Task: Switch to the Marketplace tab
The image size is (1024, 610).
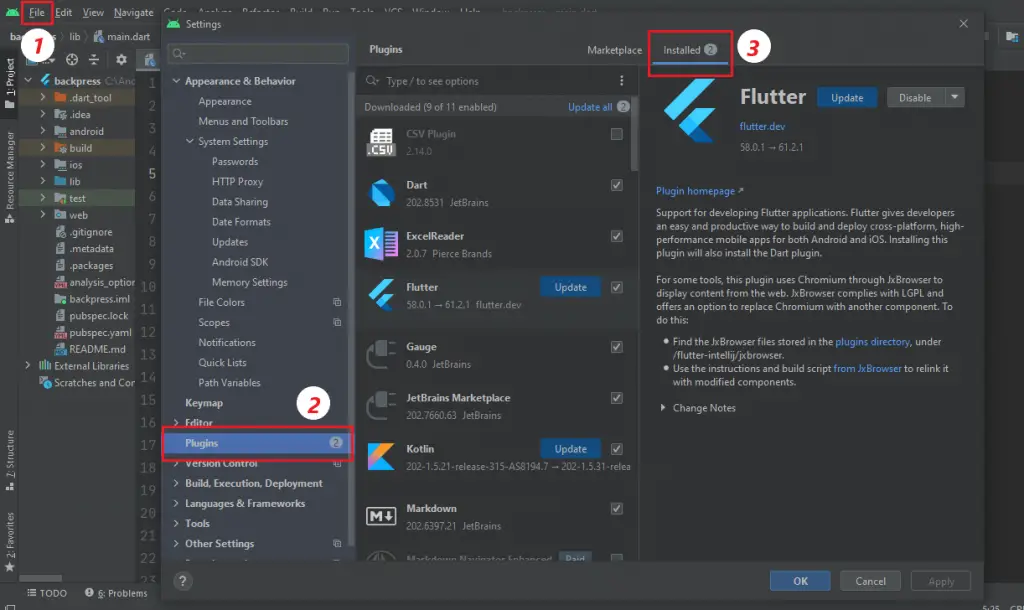Action: pyautogui.click(x=614, y=50)
